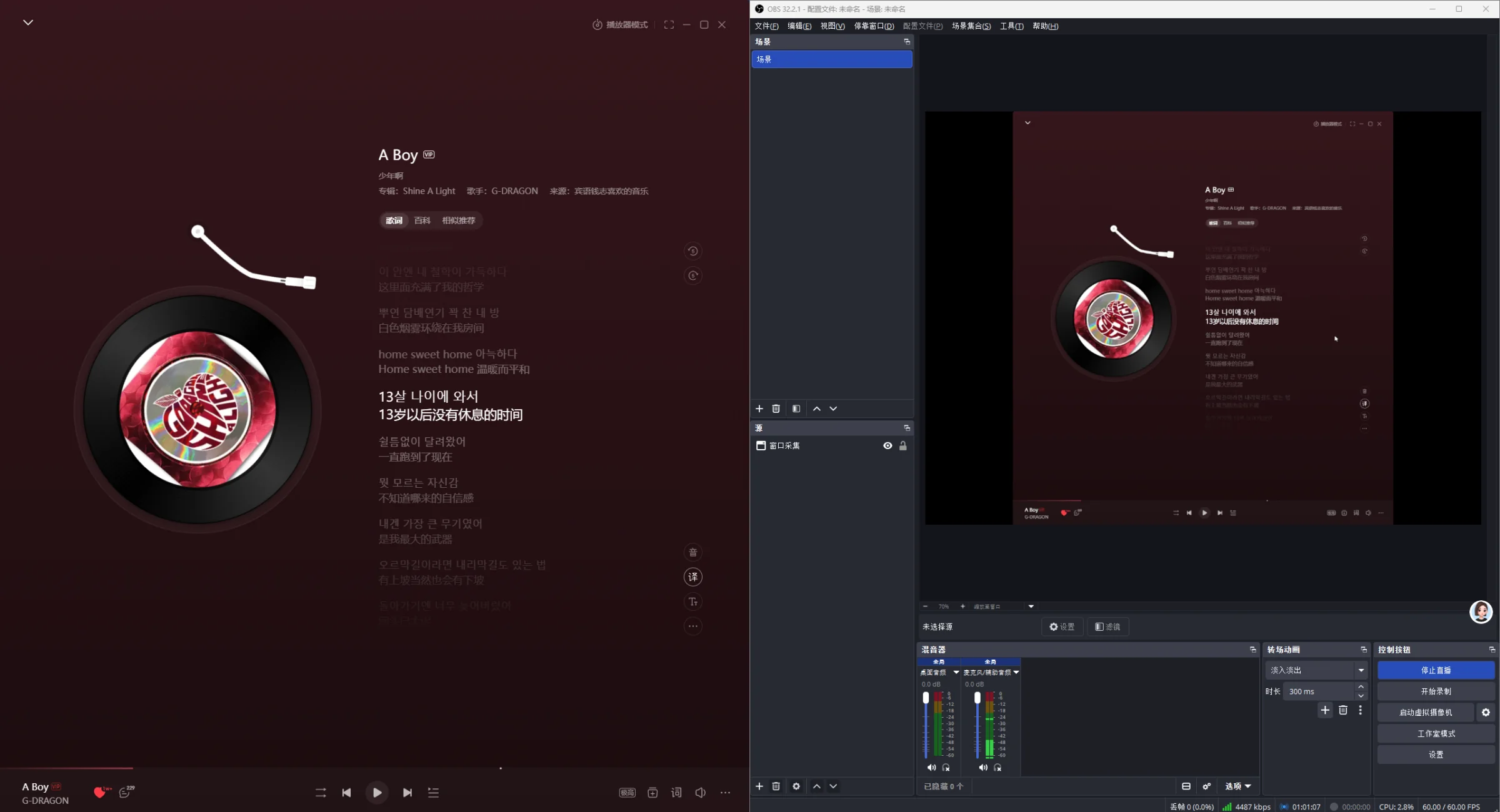This screenshot has height=812, width=1500.
Task: Move scene up in OBS
Action: tap(817, 408)
